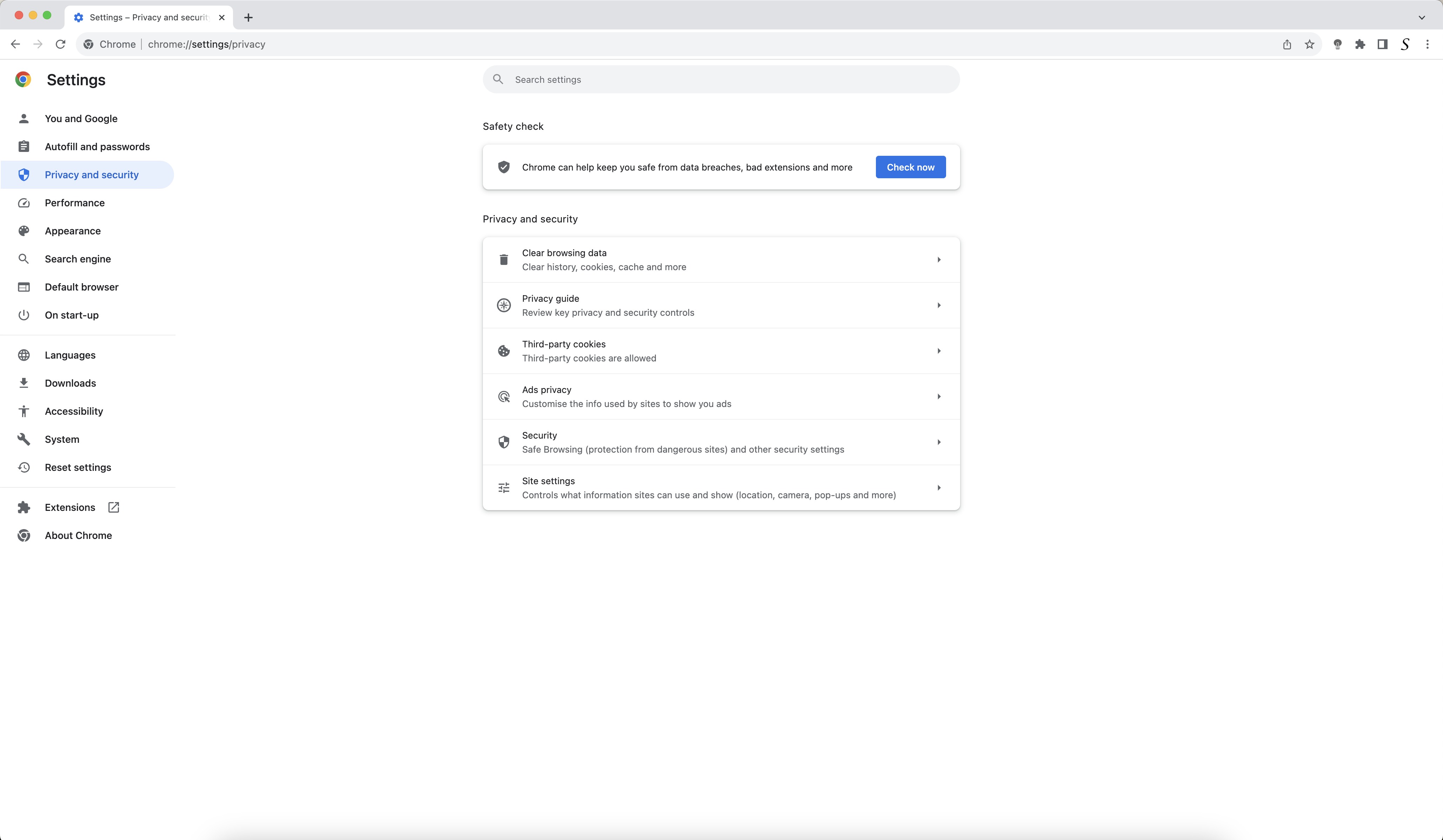
Task: Bookmark this page with star icon
Action: [1309, 44]
